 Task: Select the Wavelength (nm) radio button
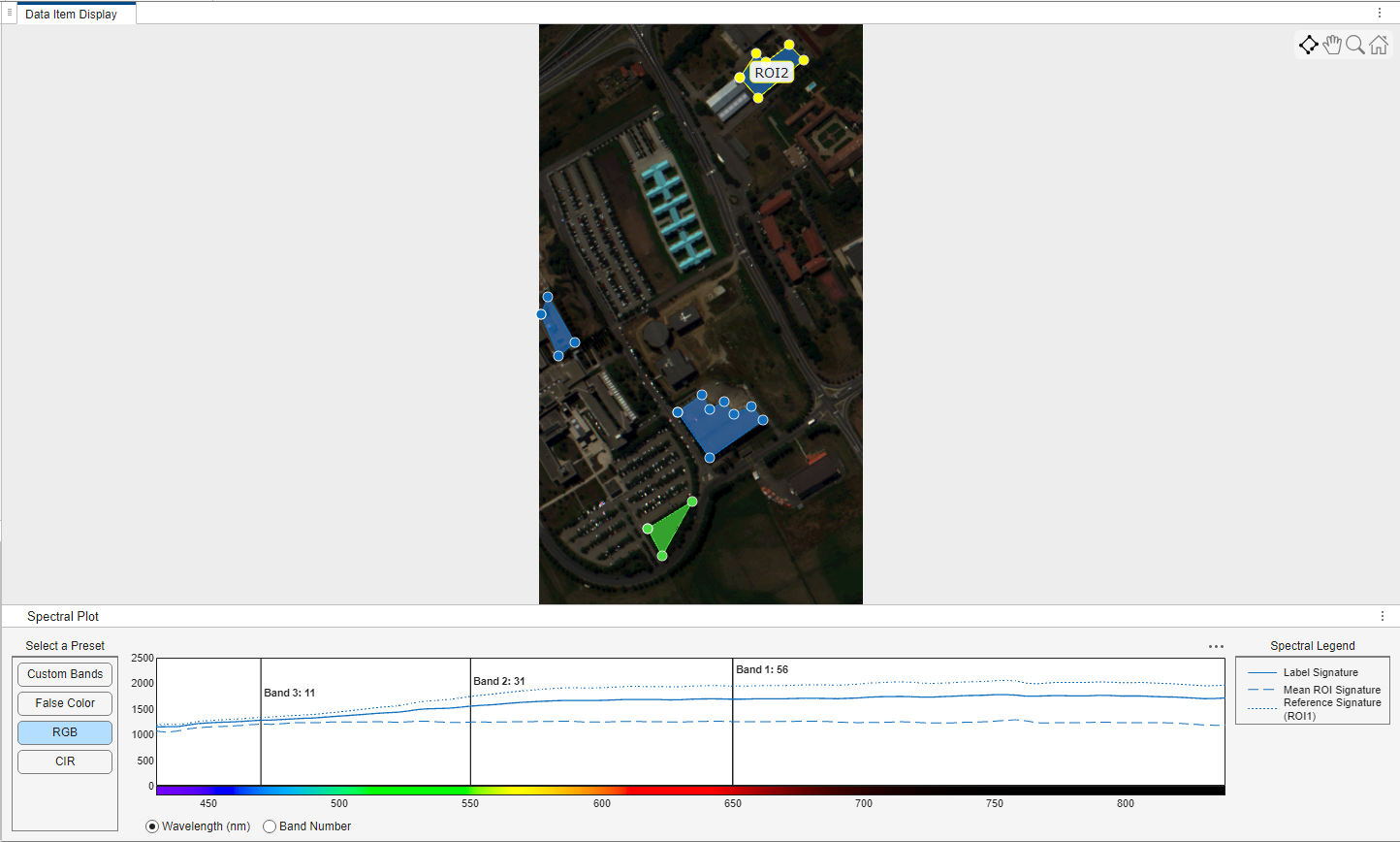[x=151, y=826]
